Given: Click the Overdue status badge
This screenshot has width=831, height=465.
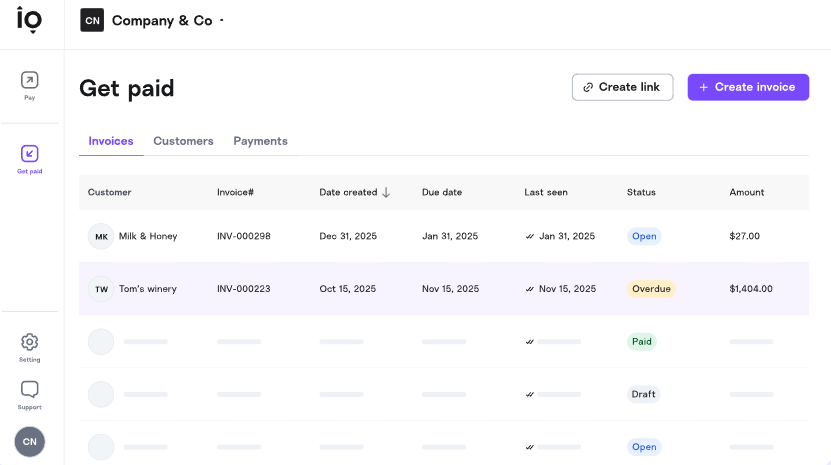Looking at the screenshot, I should (651, 289).
